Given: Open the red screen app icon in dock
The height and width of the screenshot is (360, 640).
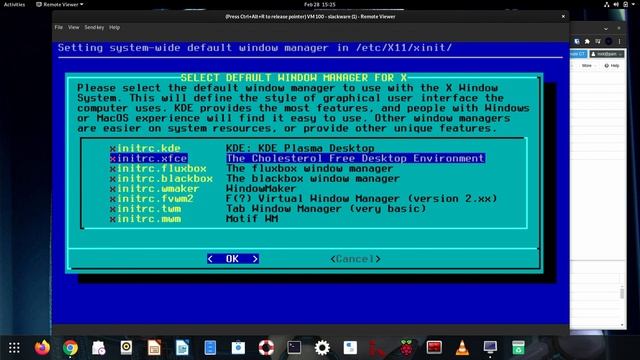Looking at the screenshot, I should 434,348.
